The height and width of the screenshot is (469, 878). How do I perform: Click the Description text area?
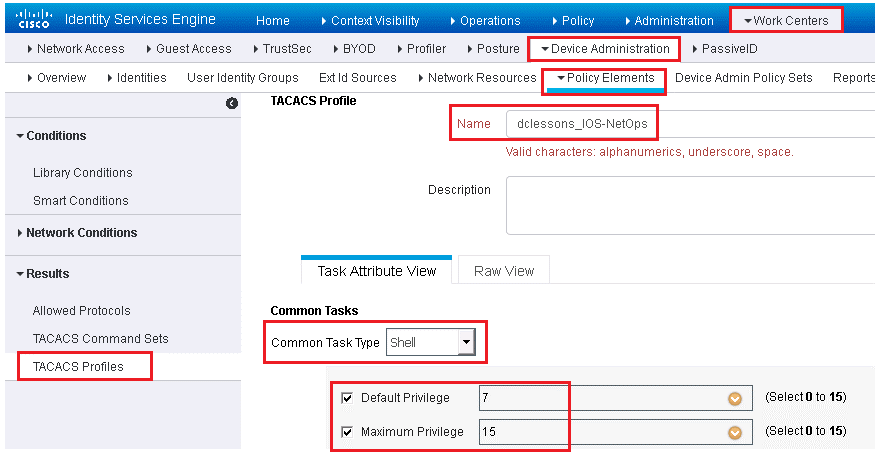click(x=690, y=205)
